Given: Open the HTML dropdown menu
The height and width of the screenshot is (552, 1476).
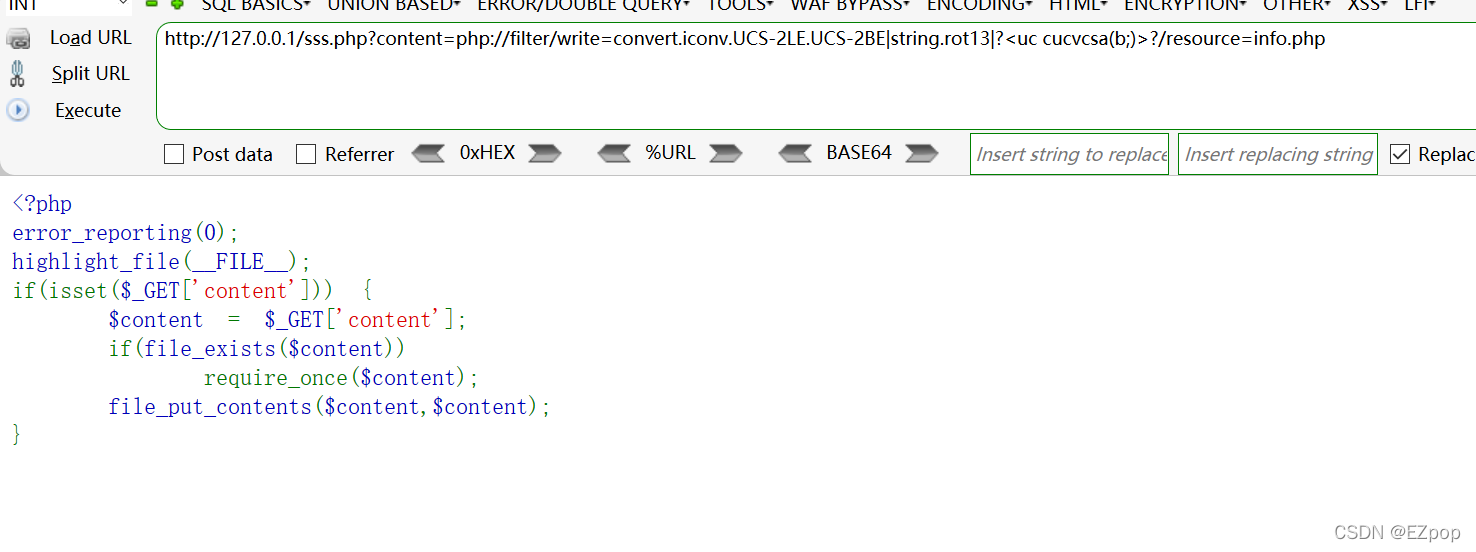Looking at the screenshot, I should click(x=1078, y=5).
